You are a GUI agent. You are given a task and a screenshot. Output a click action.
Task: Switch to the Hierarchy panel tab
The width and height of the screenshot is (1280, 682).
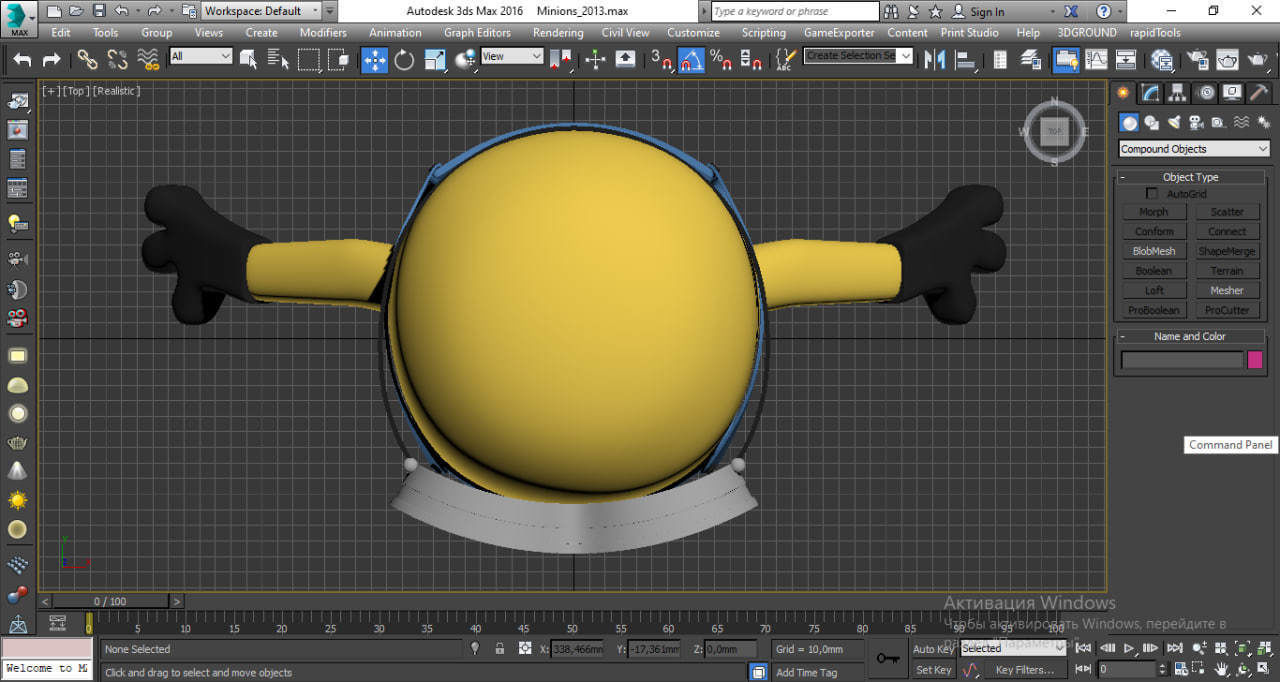pyautogui.click(x=1178, y=93)
